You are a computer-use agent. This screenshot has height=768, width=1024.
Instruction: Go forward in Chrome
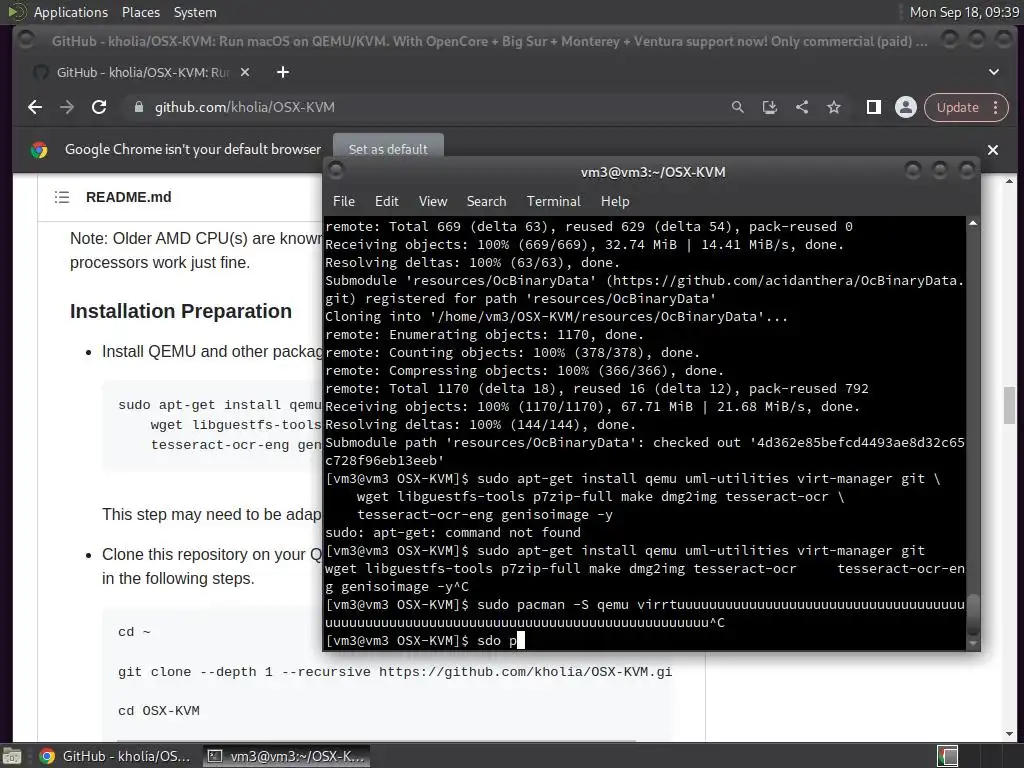(x=67, y=107)
